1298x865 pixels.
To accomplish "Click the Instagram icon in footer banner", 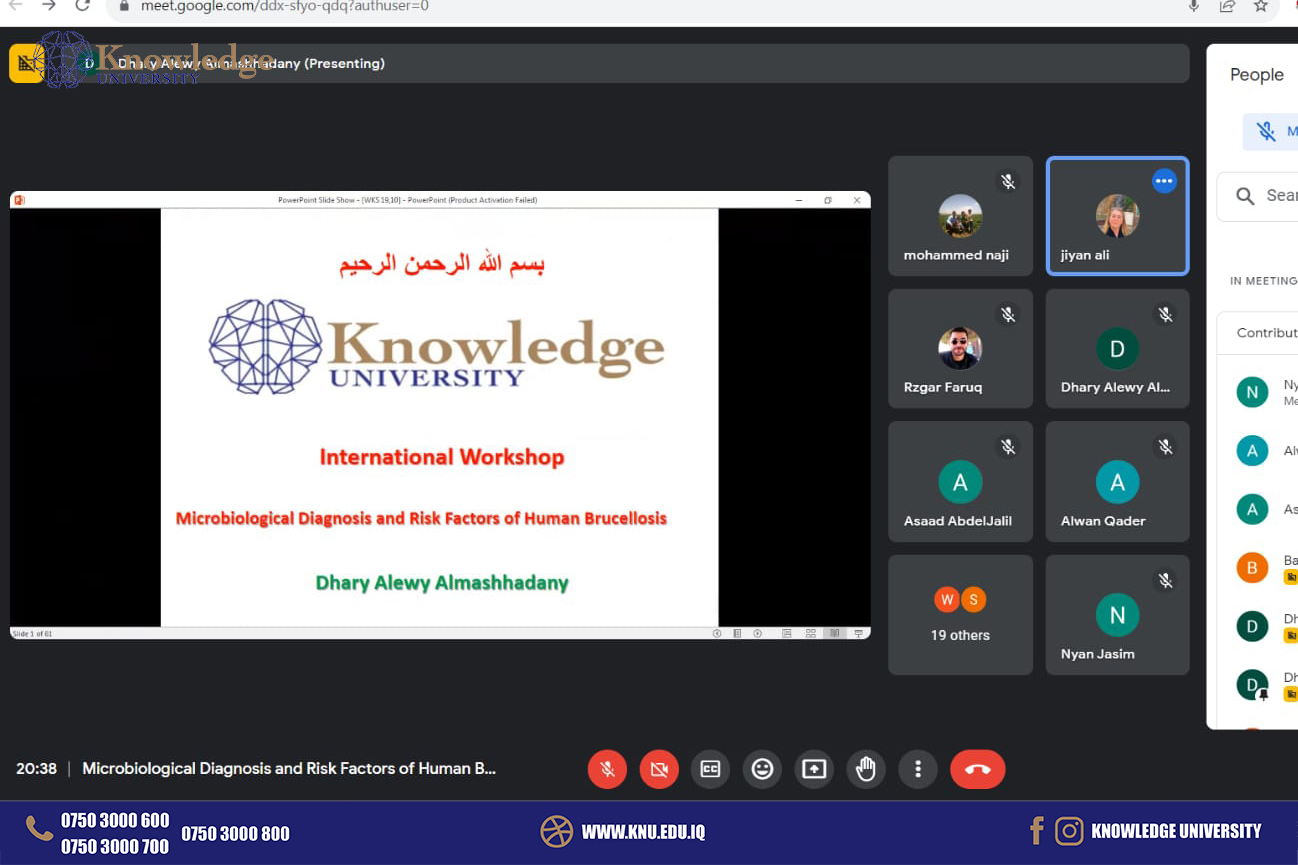I will tap(1069, 831).
